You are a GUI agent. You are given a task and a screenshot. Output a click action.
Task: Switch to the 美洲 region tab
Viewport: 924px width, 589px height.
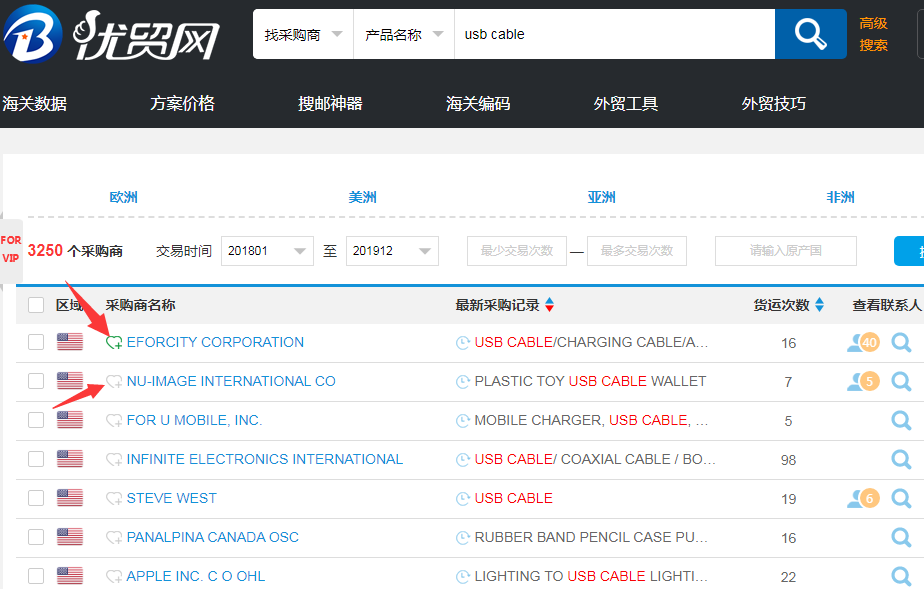click(x=362, y=197)
